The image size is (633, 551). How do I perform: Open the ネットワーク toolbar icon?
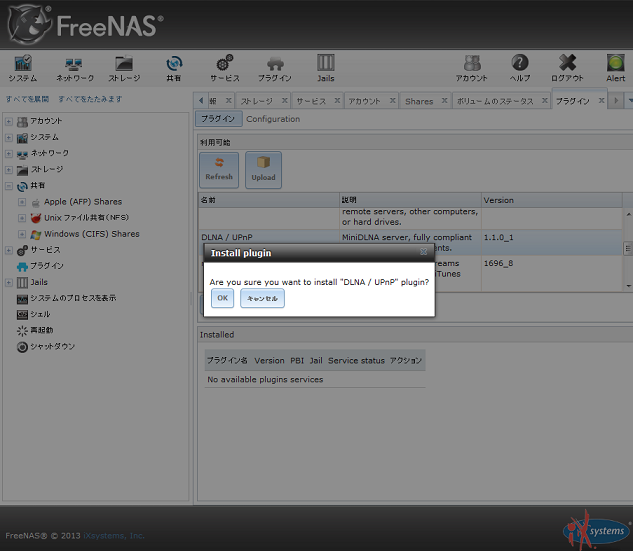74,66
